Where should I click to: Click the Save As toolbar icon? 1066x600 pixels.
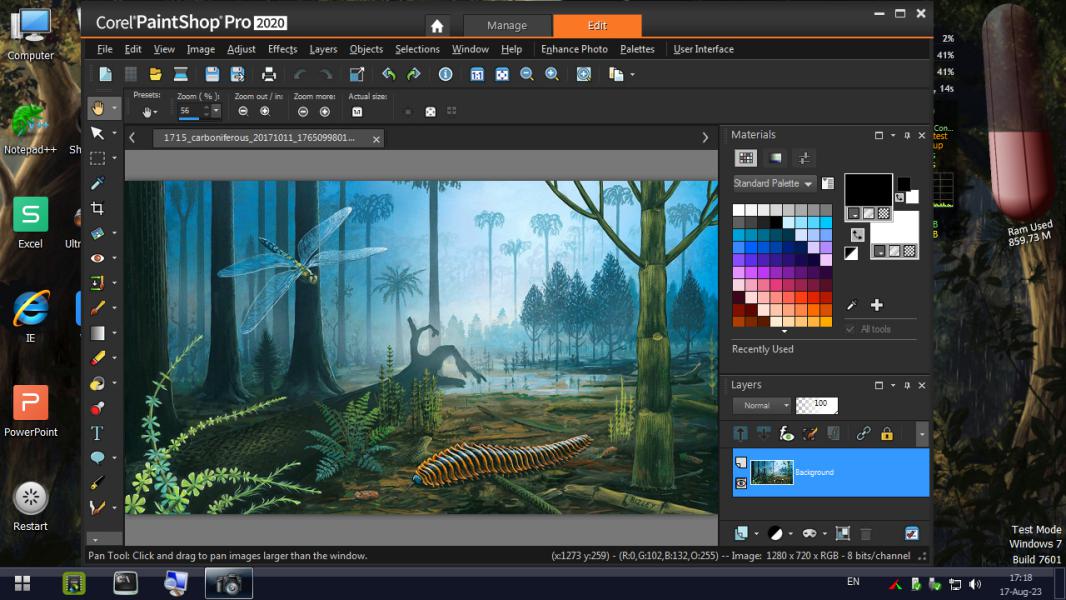pos(237,74)
